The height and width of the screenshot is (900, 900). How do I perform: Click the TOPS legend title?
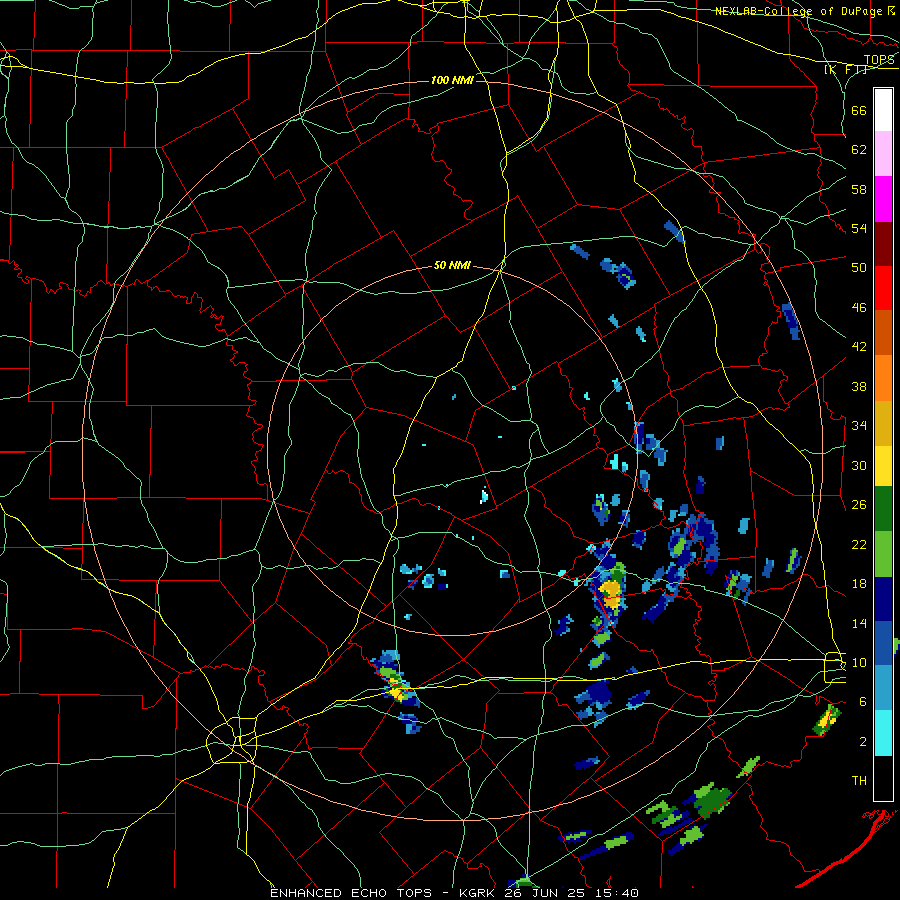point(879,59)
